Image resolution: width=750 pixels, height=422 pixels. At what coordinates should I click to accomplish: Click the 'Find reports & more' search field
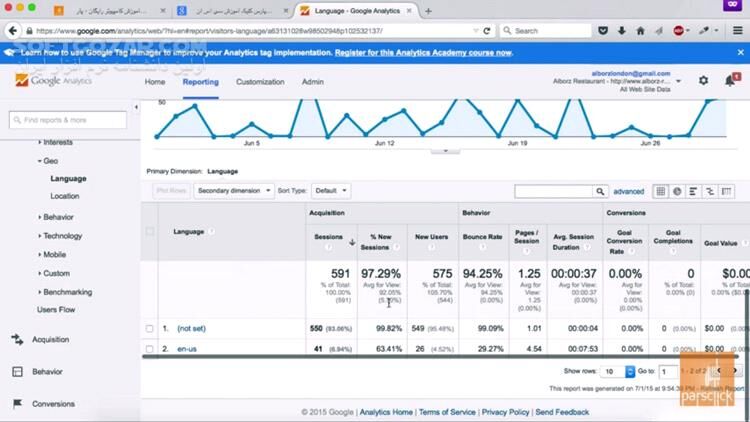tap(68, 120)
